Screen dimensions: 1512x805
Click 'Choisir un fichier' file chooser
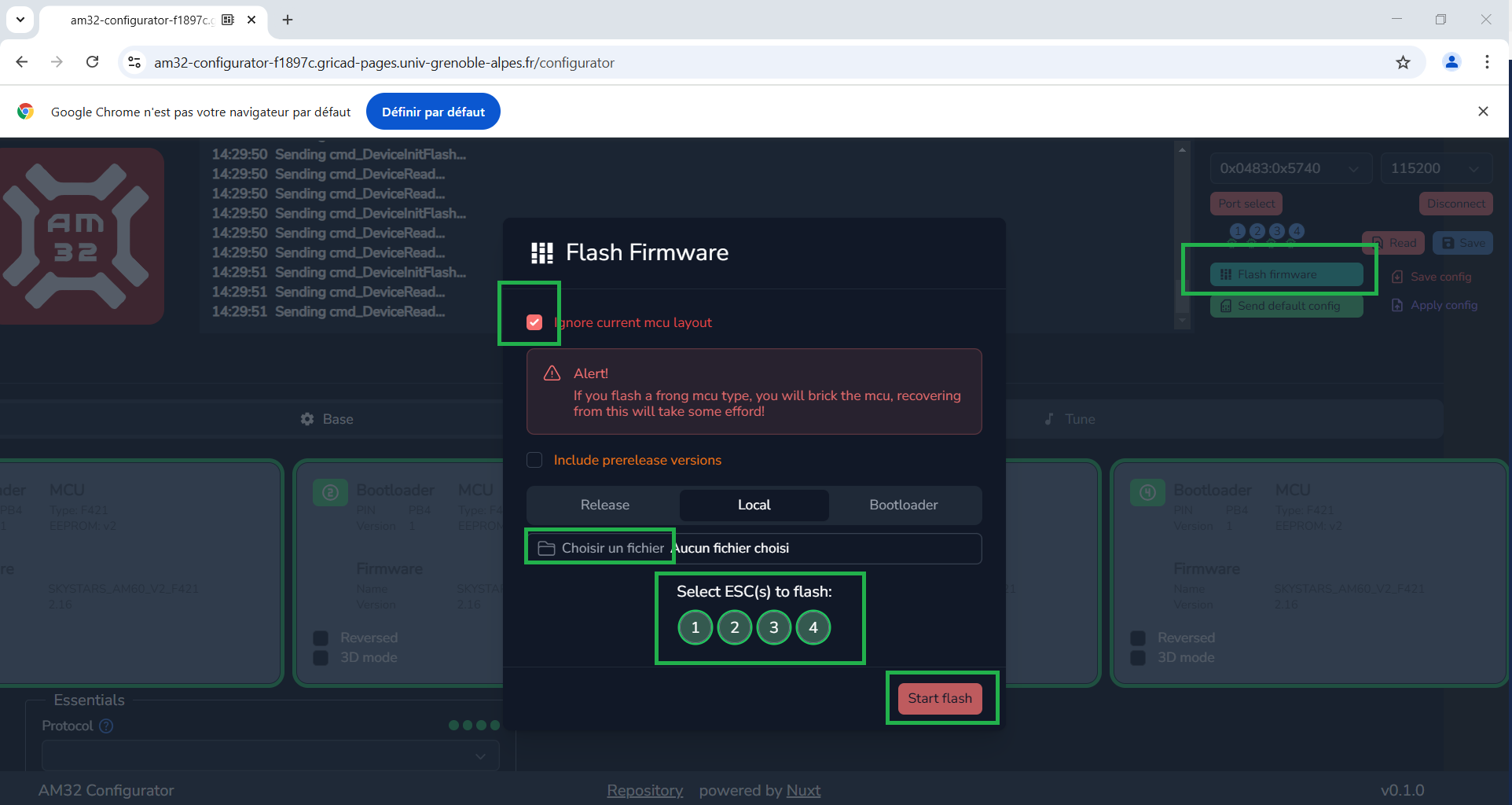pos(601,548)
